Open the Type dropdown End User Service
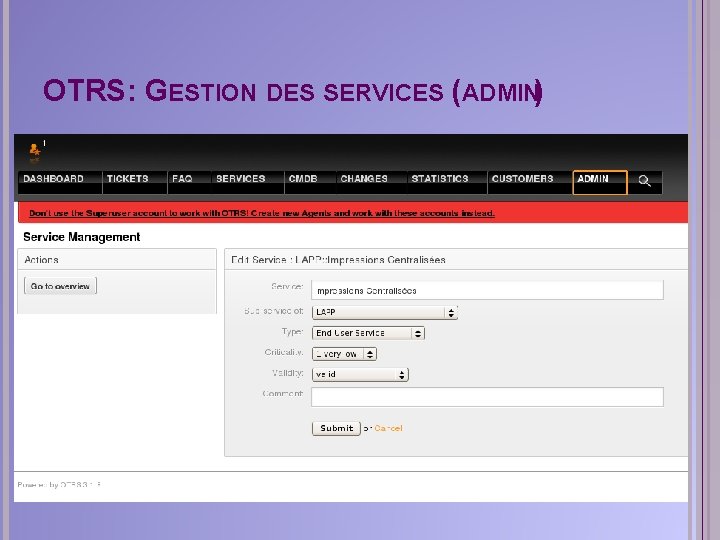The width and height of the screenshot is (720, 540). (368, 333)
